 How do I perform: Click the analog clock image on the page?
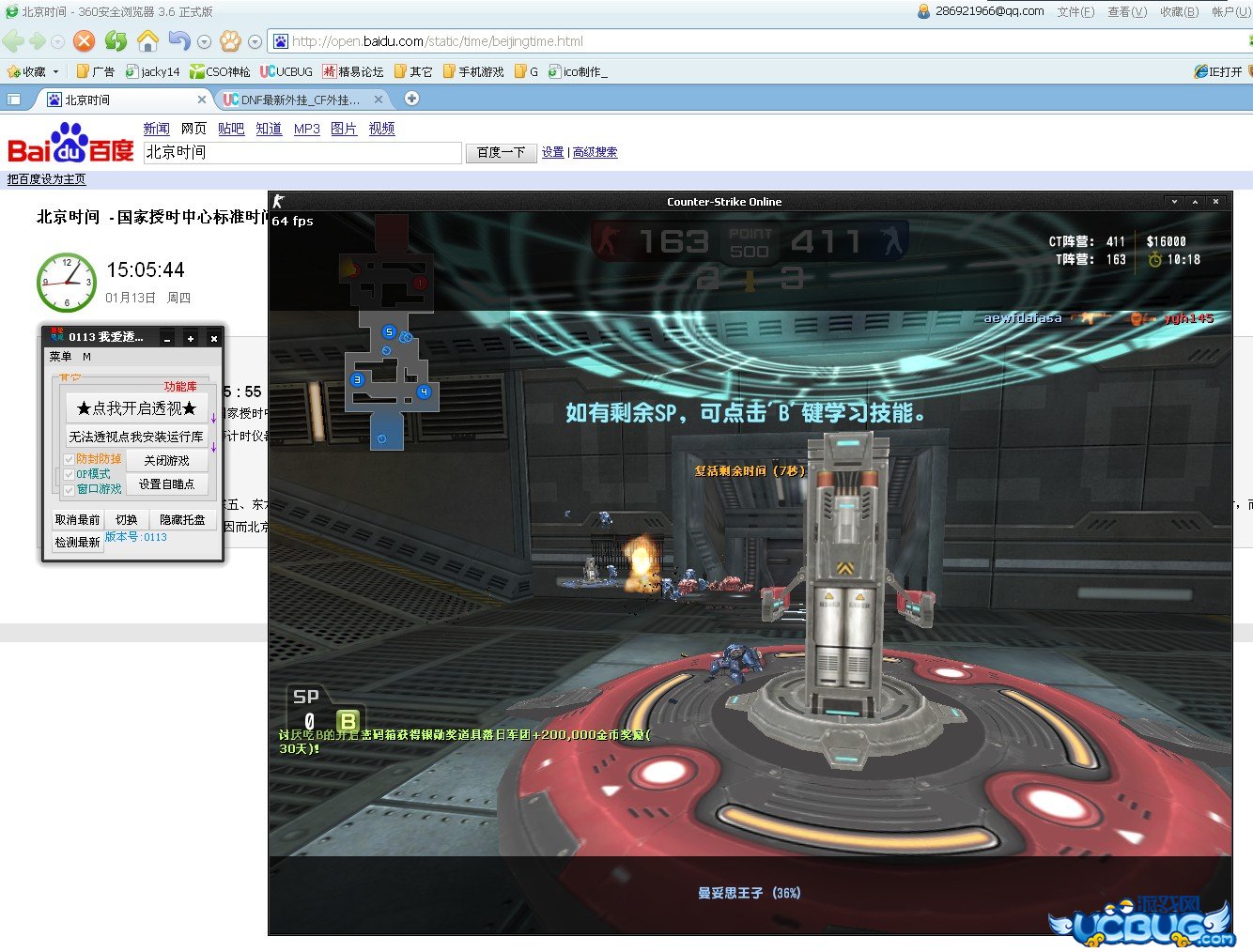coord(66,282)
